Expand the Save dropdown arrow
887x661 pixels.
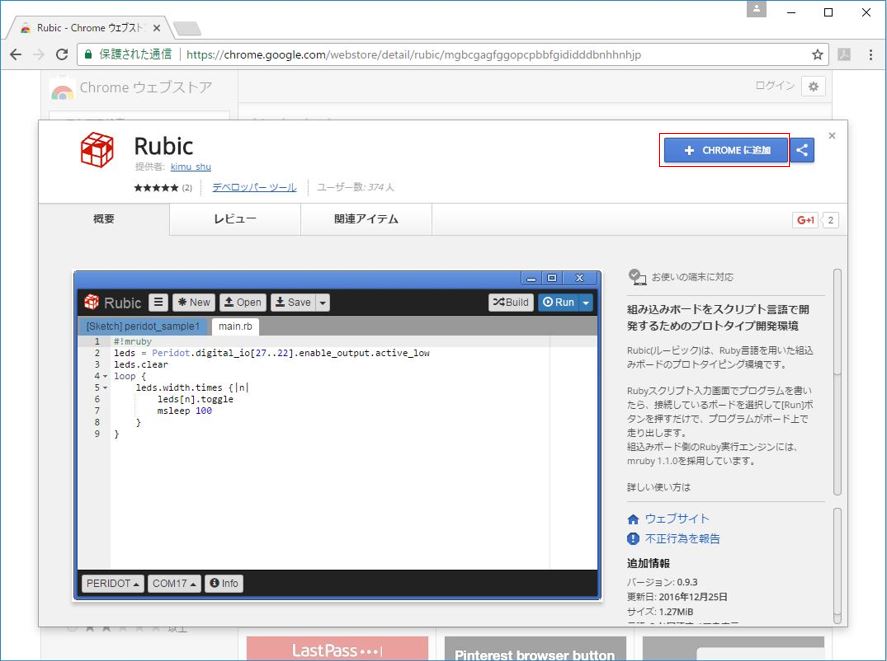(x=322, y=302)
